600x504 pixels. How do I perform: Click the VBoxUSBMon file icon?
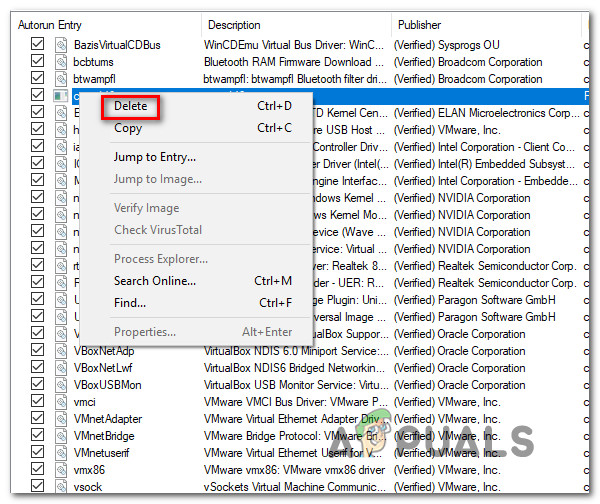coord(61,385)
